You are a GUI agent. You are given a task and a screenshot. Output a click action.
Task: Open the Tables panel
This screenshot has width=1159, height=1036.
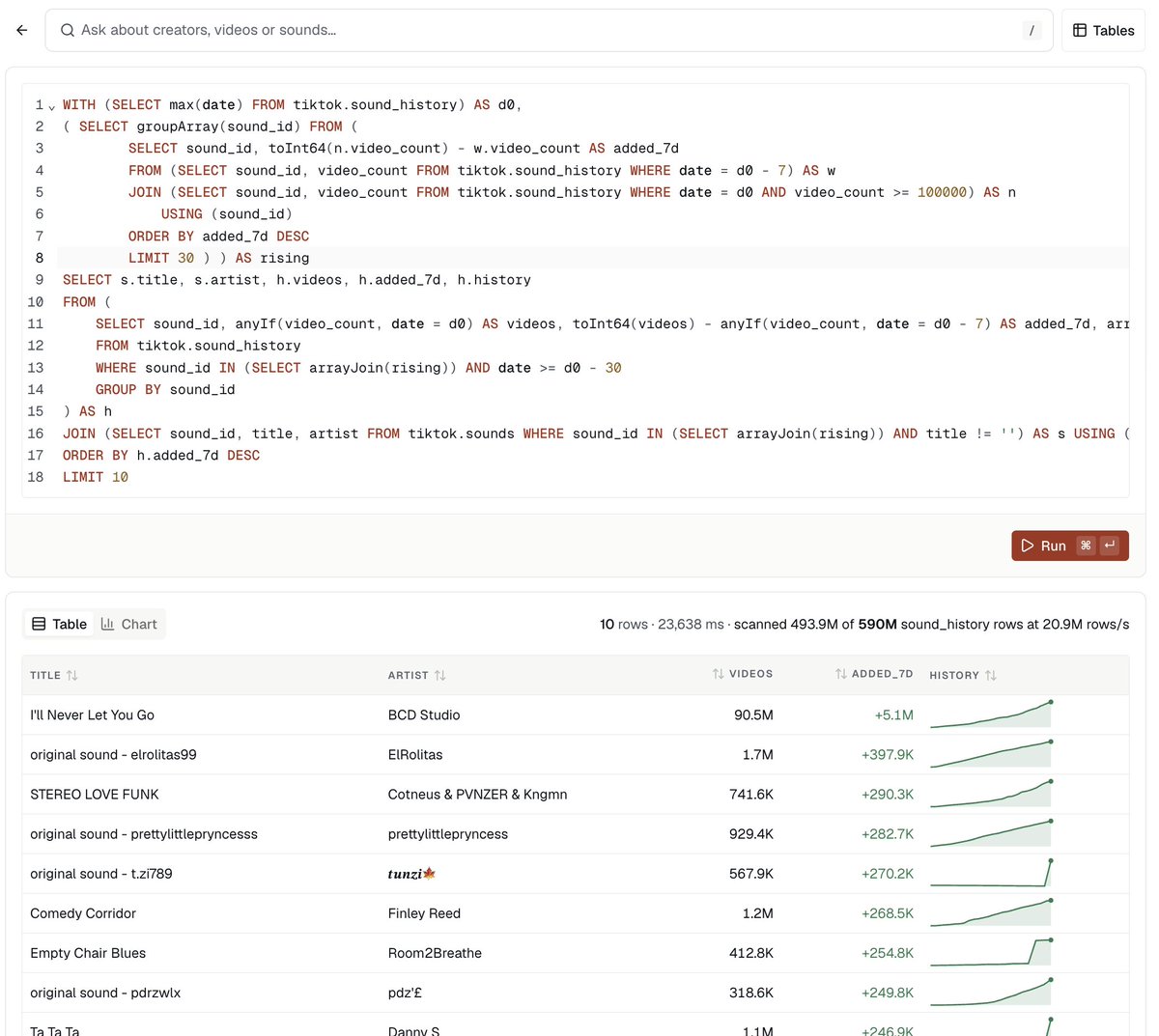[x=1103, y=30]
